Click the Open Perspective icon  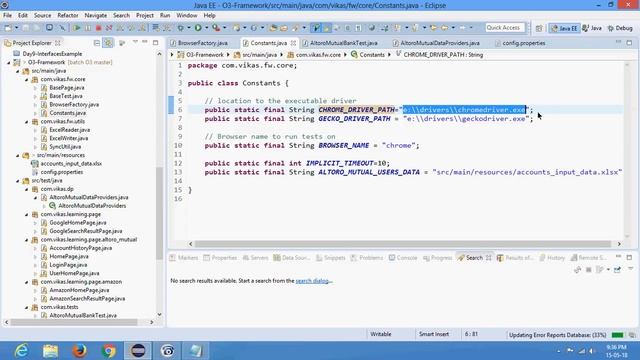tap(539, 28)
